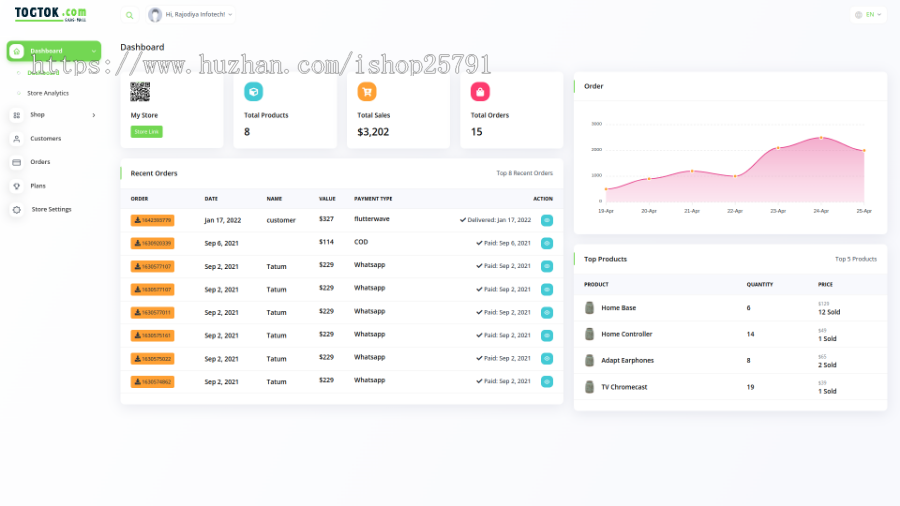Click the Top 5 Products label
900x506 pixels.
(x=856, y=259)
